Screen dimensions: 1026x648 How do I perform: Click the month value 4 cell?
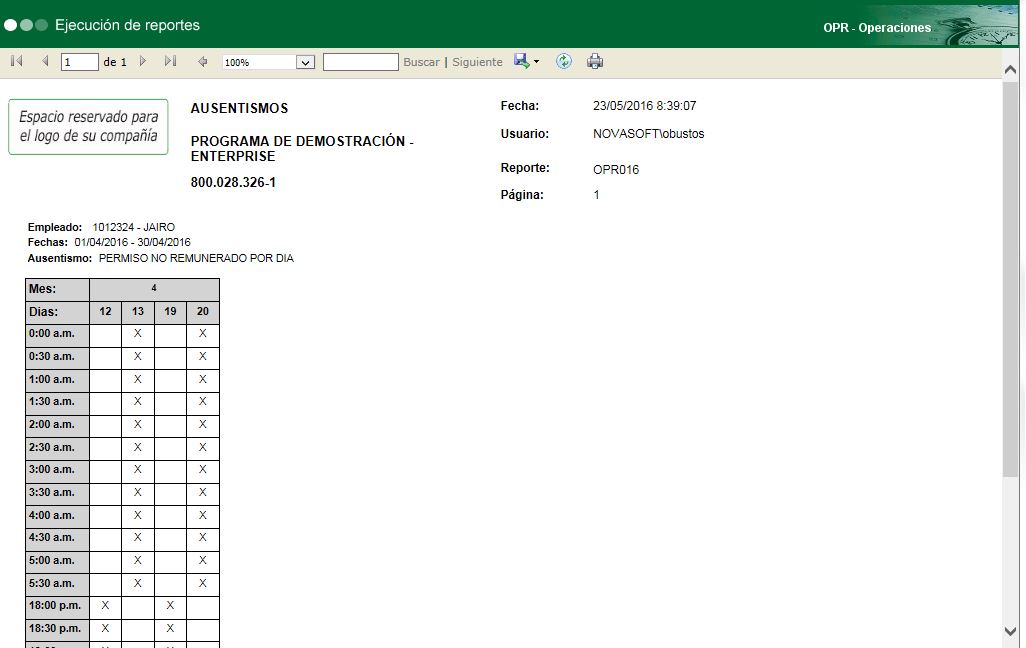point(154,289)
